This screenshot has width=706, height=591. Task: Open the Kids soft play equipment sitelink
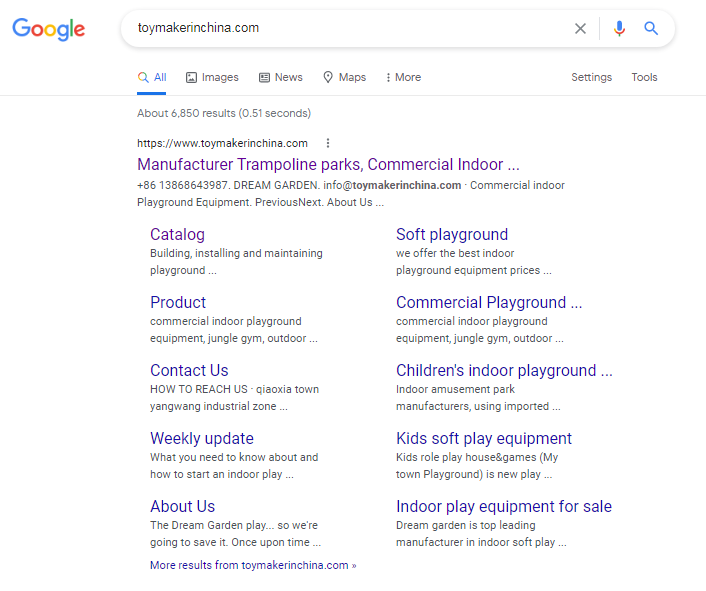(484, 438)
